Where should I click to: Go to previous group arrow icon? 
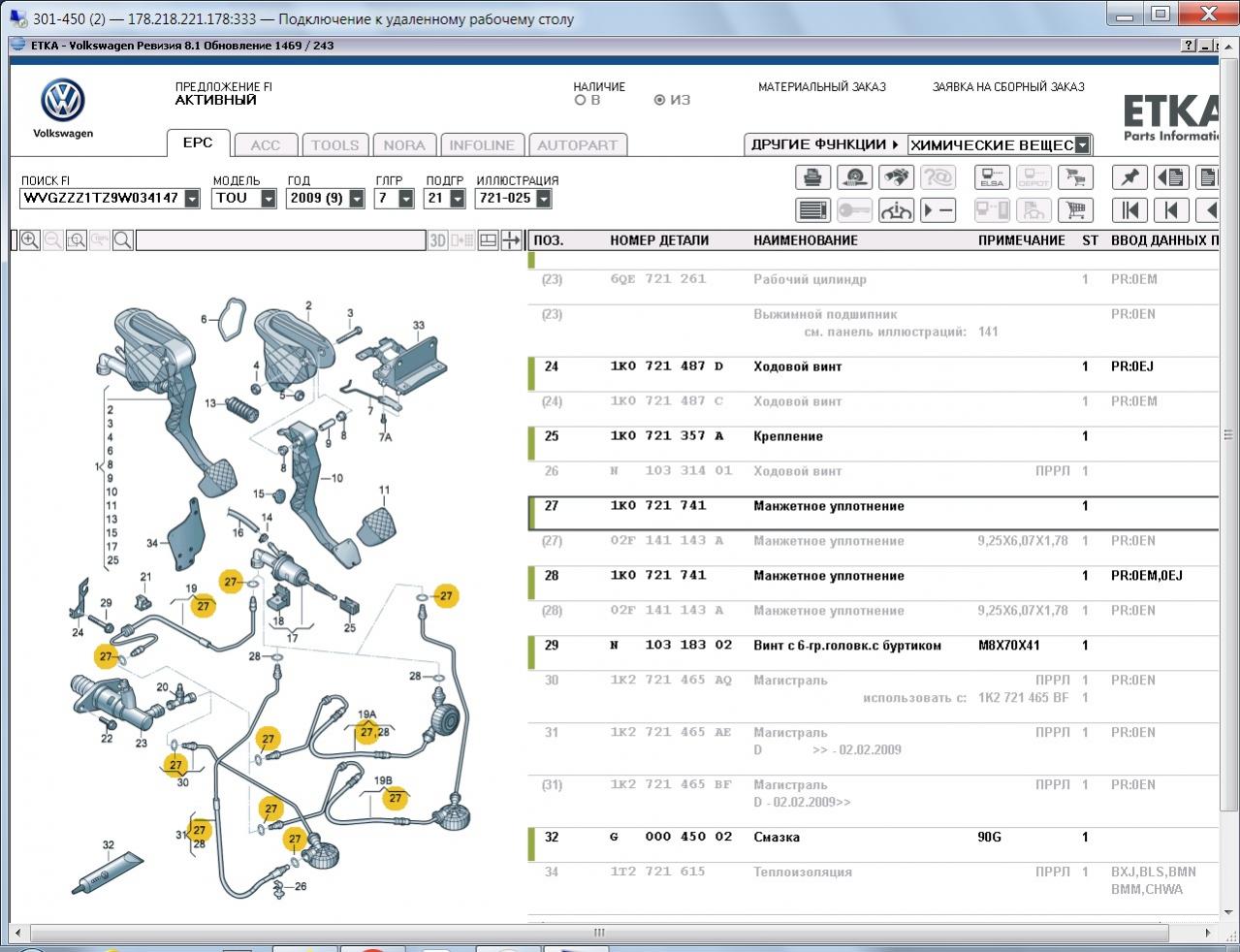click(1171, 209)
